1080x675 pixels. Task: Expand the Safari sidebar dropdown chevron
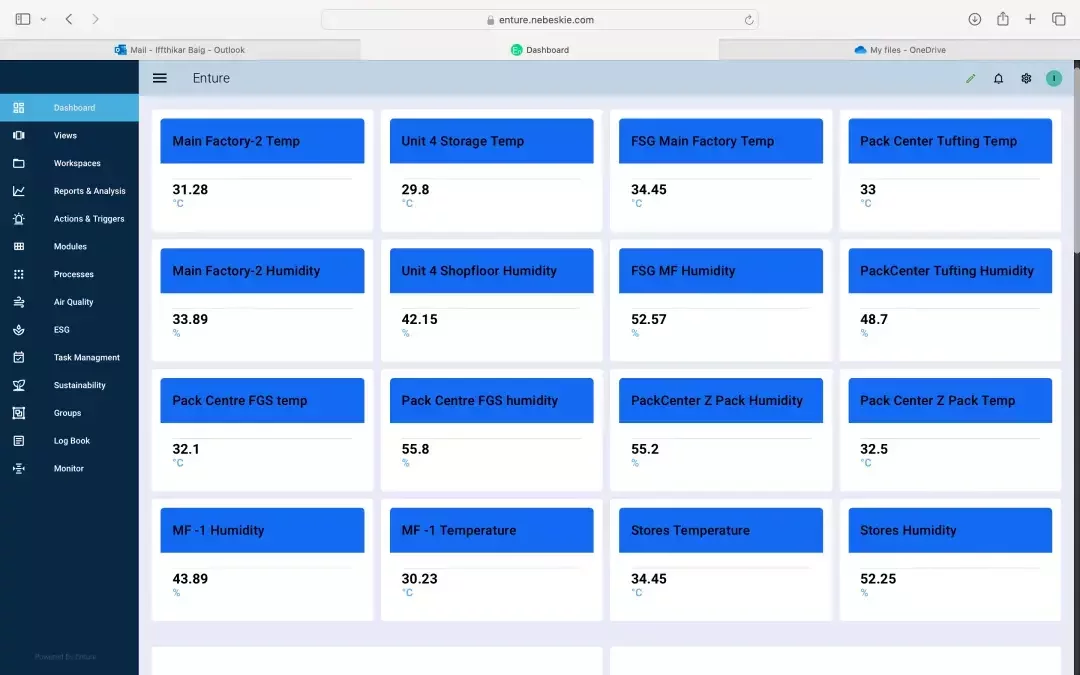43,19
